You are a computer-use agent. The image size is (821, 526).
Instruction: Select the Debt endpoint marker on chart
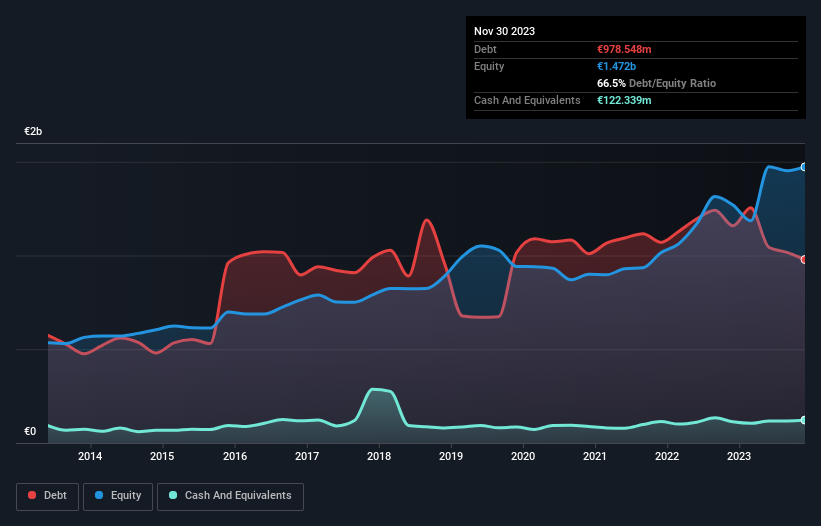pyautogui.click(x=804, y=260)
